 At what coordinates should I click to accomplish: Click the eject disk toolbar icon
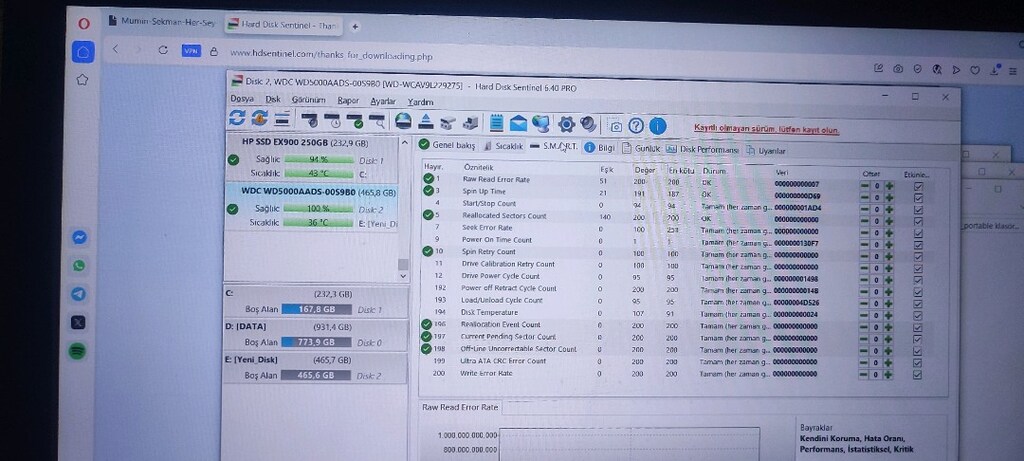tap(426, 121)
